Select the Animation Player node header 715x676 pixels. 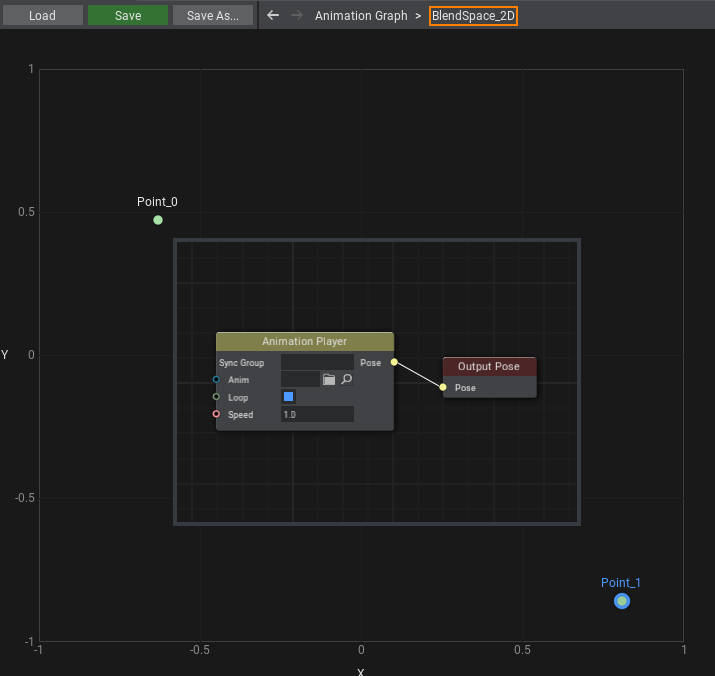pyautogui.click(x=305, y=342)
